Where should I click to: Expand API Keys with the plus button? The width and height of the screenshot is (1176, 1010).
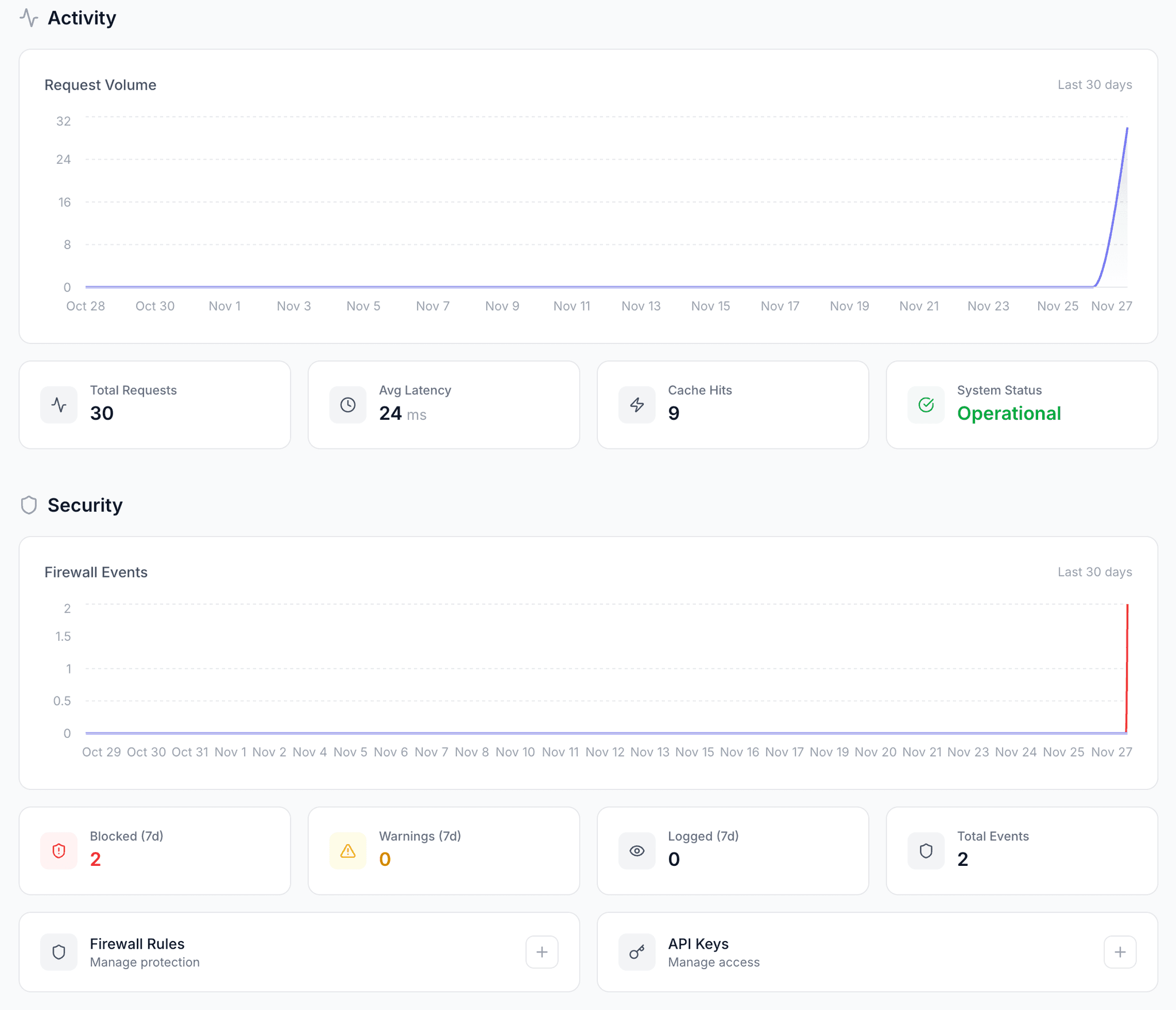(1120, 952)
